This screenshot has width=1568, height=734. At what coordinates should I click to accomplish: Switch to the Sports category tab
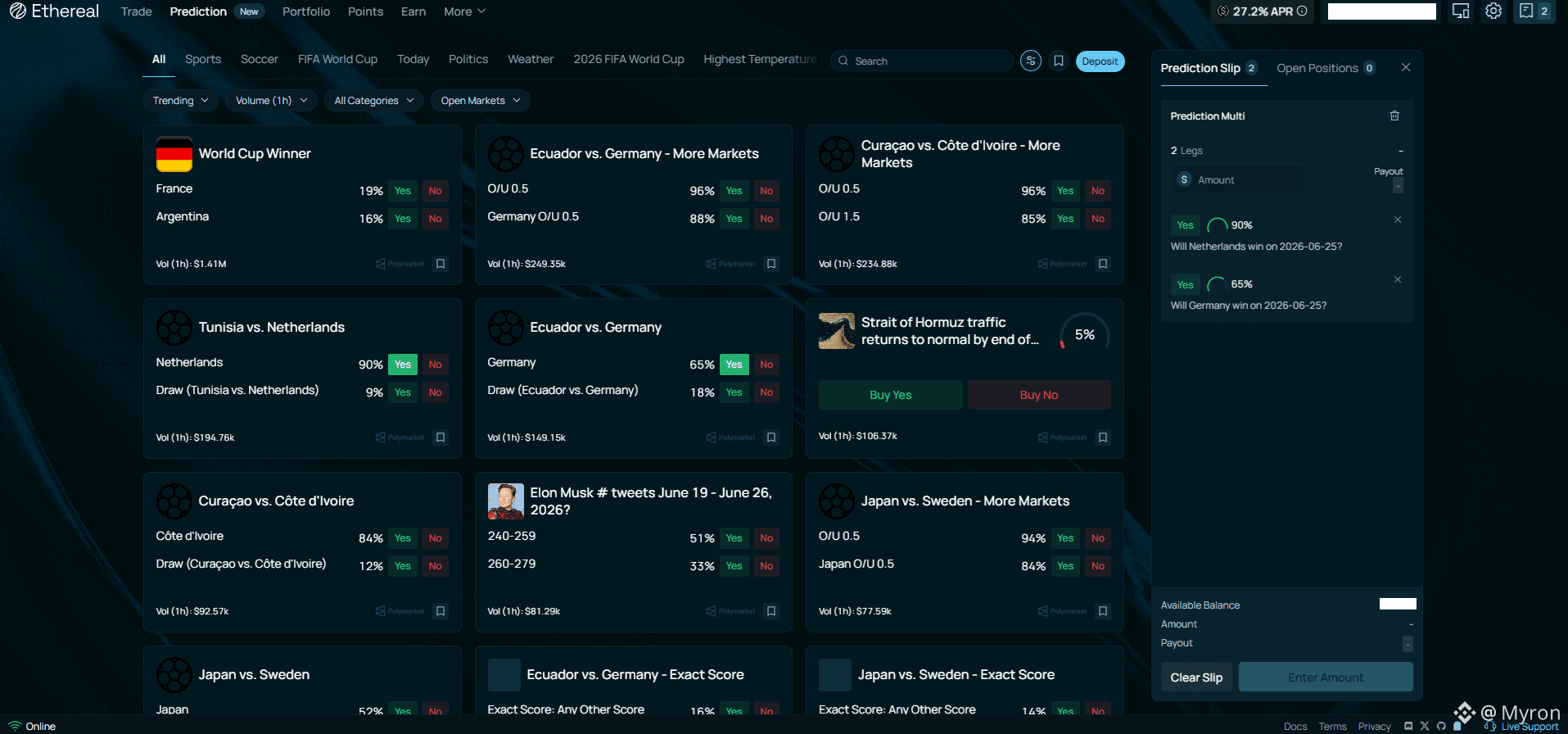point(203,59)
